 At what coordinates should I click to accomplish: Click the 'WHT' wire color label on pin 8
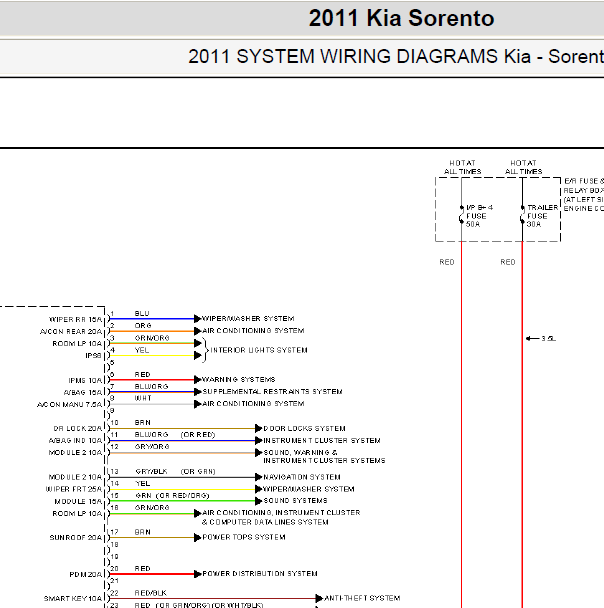pos(143,398)
